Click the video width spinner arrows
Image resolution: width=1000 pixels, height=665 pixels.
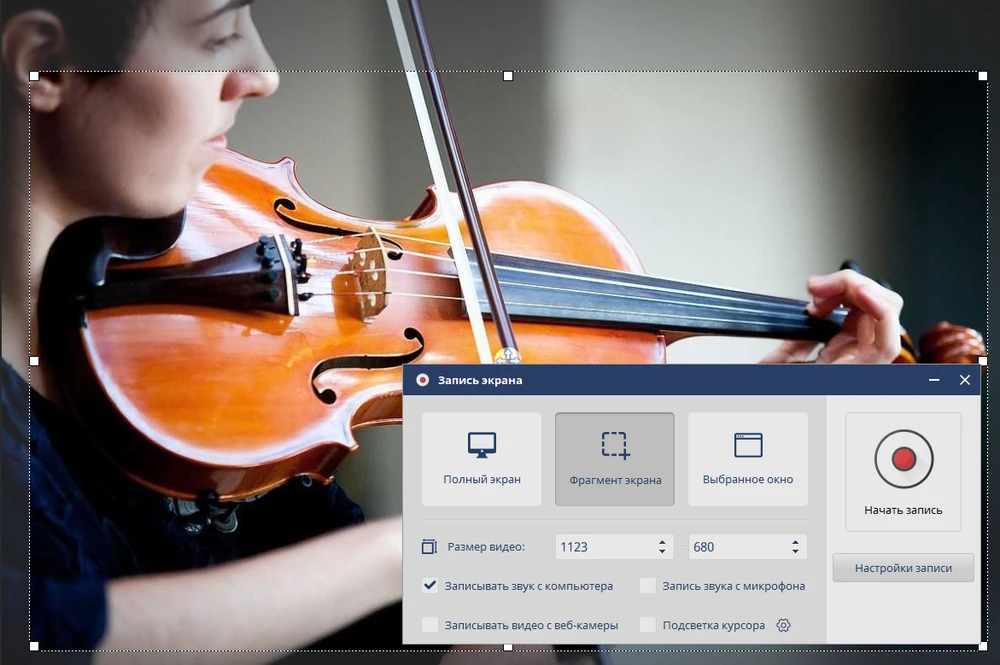(x=662, y=547)
